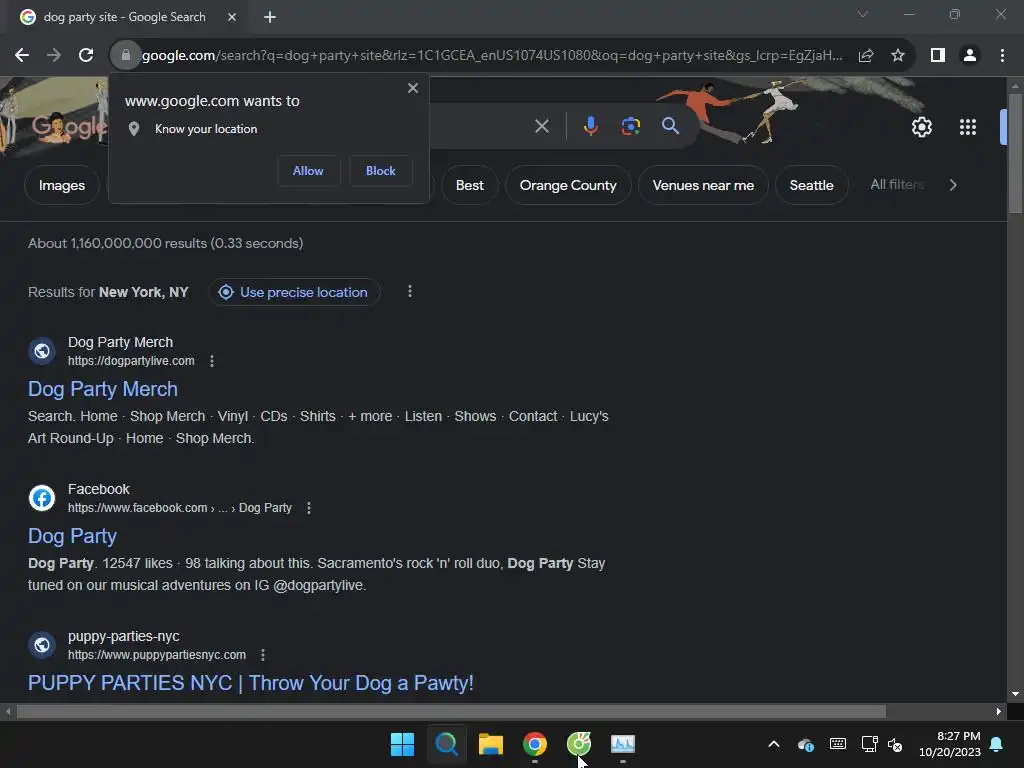Open the Windows Start menu
Viewport: 1024px width, 768px height.
402,744
